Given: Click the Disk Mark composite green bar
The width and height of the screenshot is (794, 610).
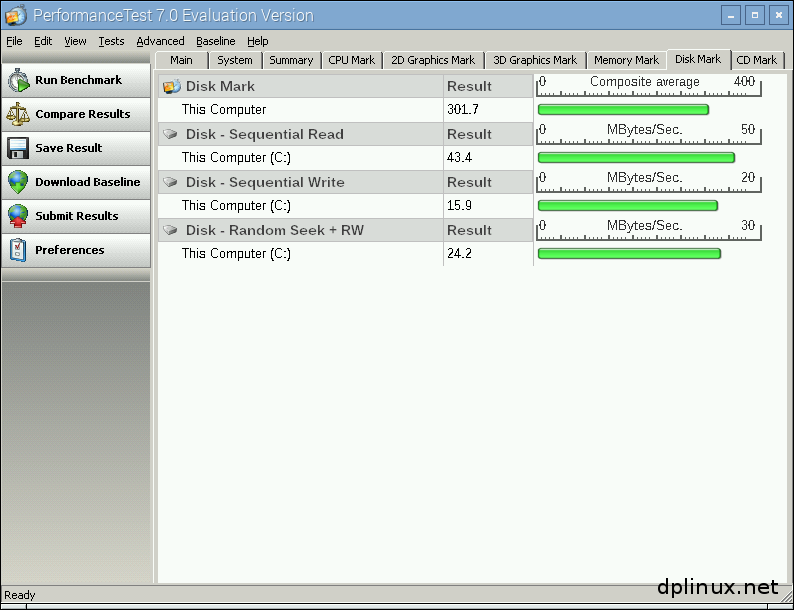Looking at the screenshot, I should click(x=623, y=109).
